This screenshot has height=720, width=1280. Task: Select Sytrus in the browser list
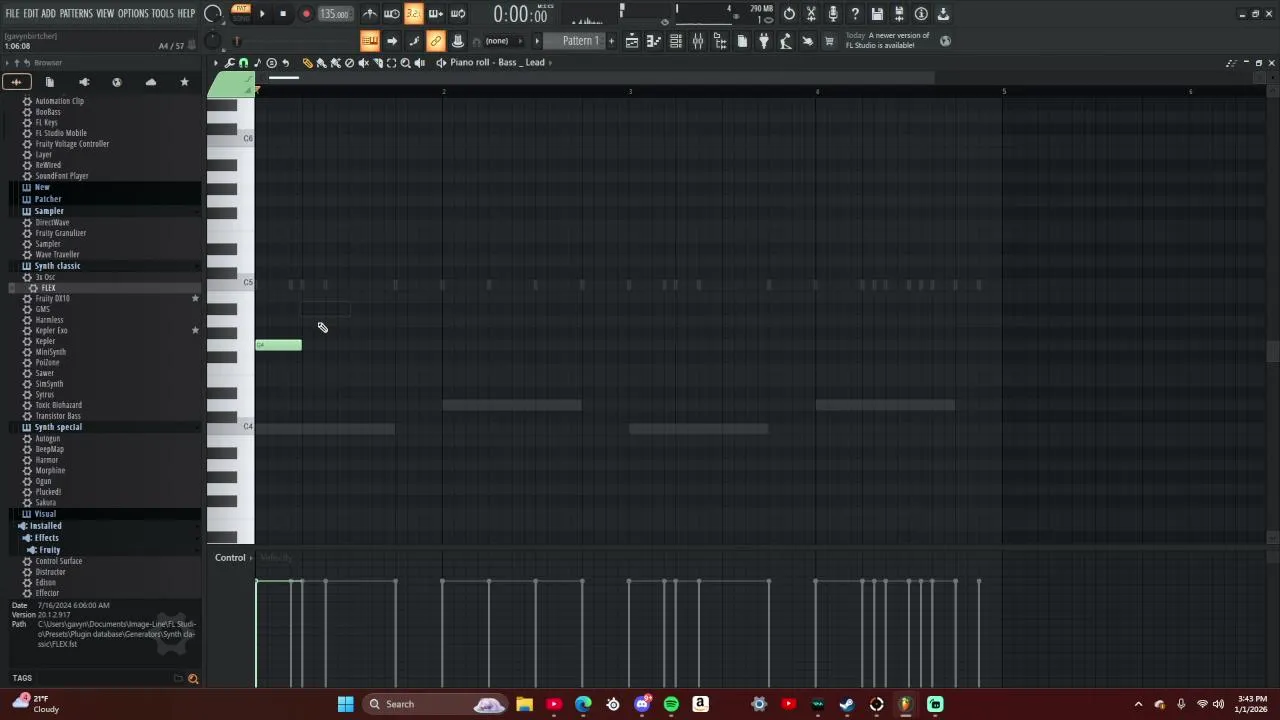click(45, 395)
